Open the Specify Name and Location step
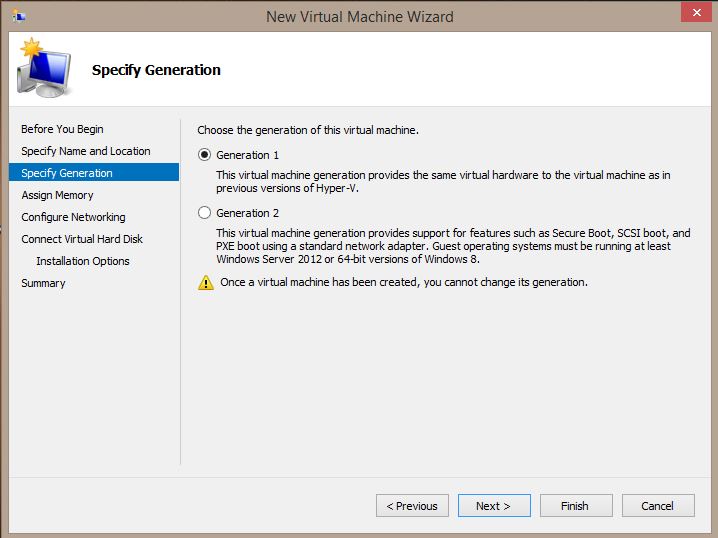The width and height of the screenshot is (718, 538). (86, 151)
